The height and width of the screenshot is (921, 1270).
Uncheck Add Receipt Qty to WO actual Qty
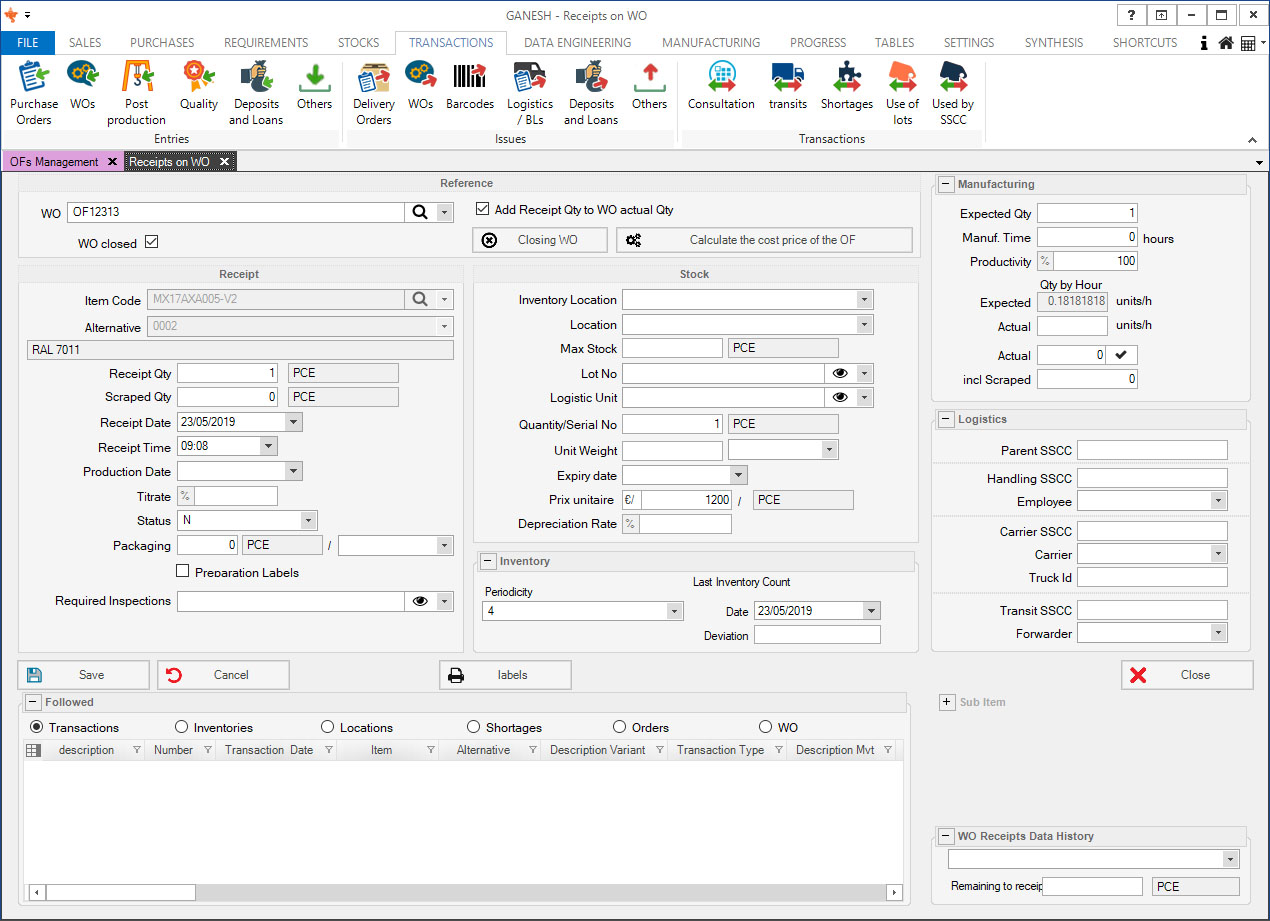point(483,210)
